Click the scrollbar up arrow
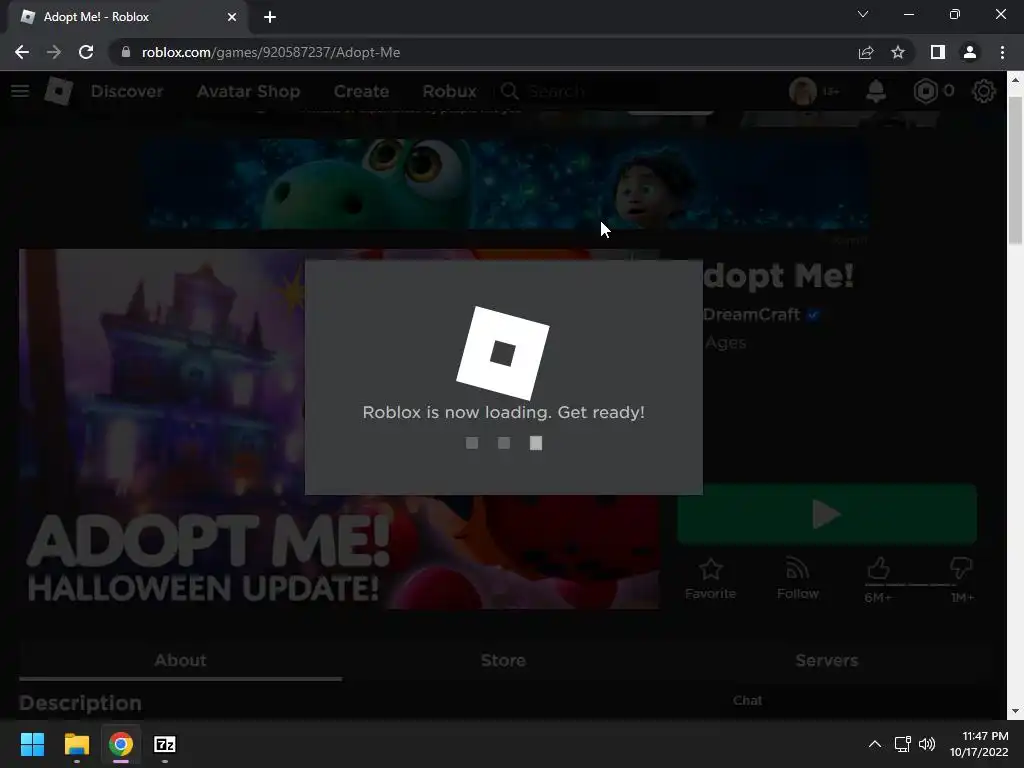This screenshot has width=1024, height=768. tap(1015, 80)
